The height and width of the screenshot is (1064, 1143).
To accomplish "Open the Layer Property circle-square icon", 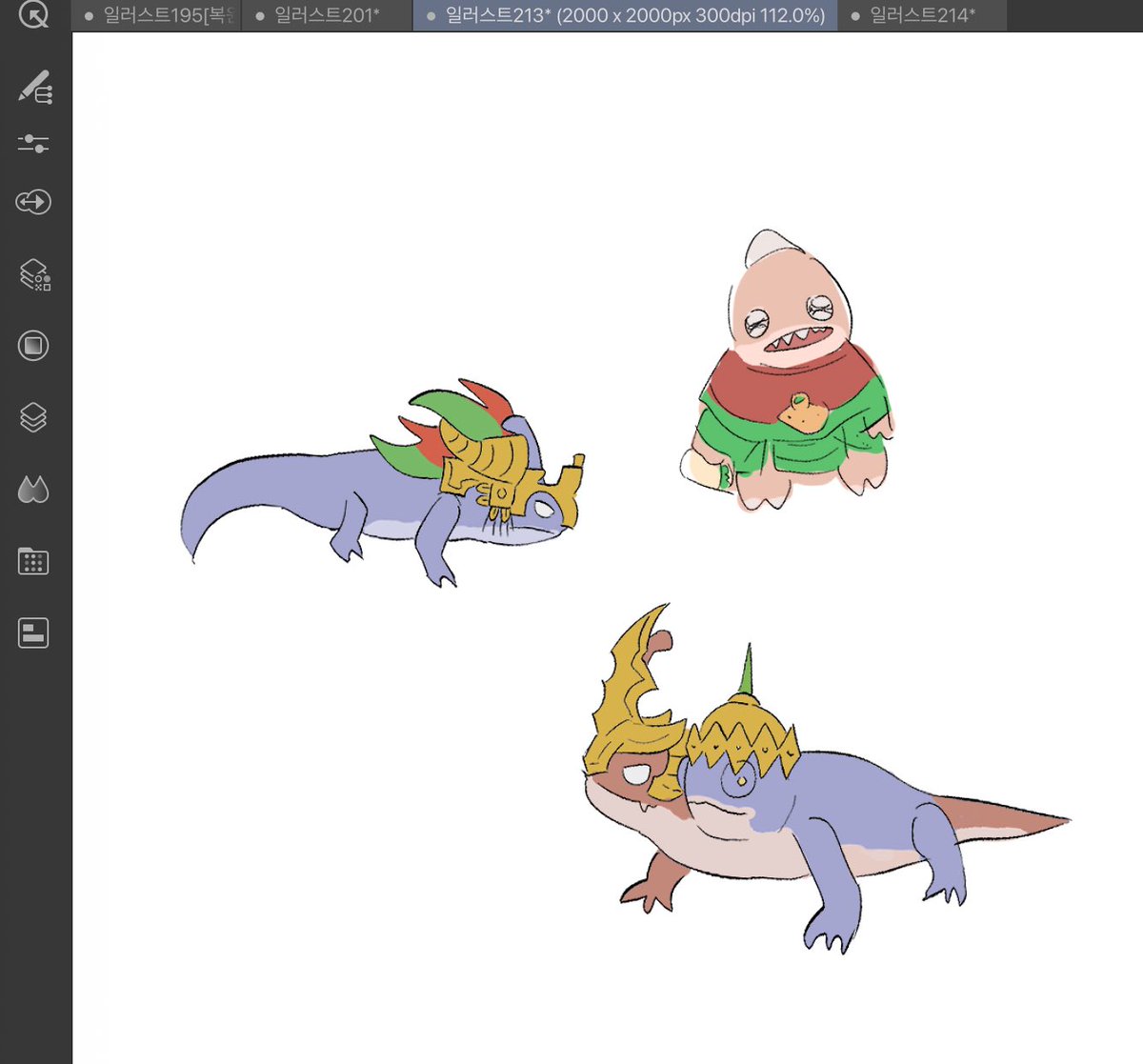I will point(33,346).
